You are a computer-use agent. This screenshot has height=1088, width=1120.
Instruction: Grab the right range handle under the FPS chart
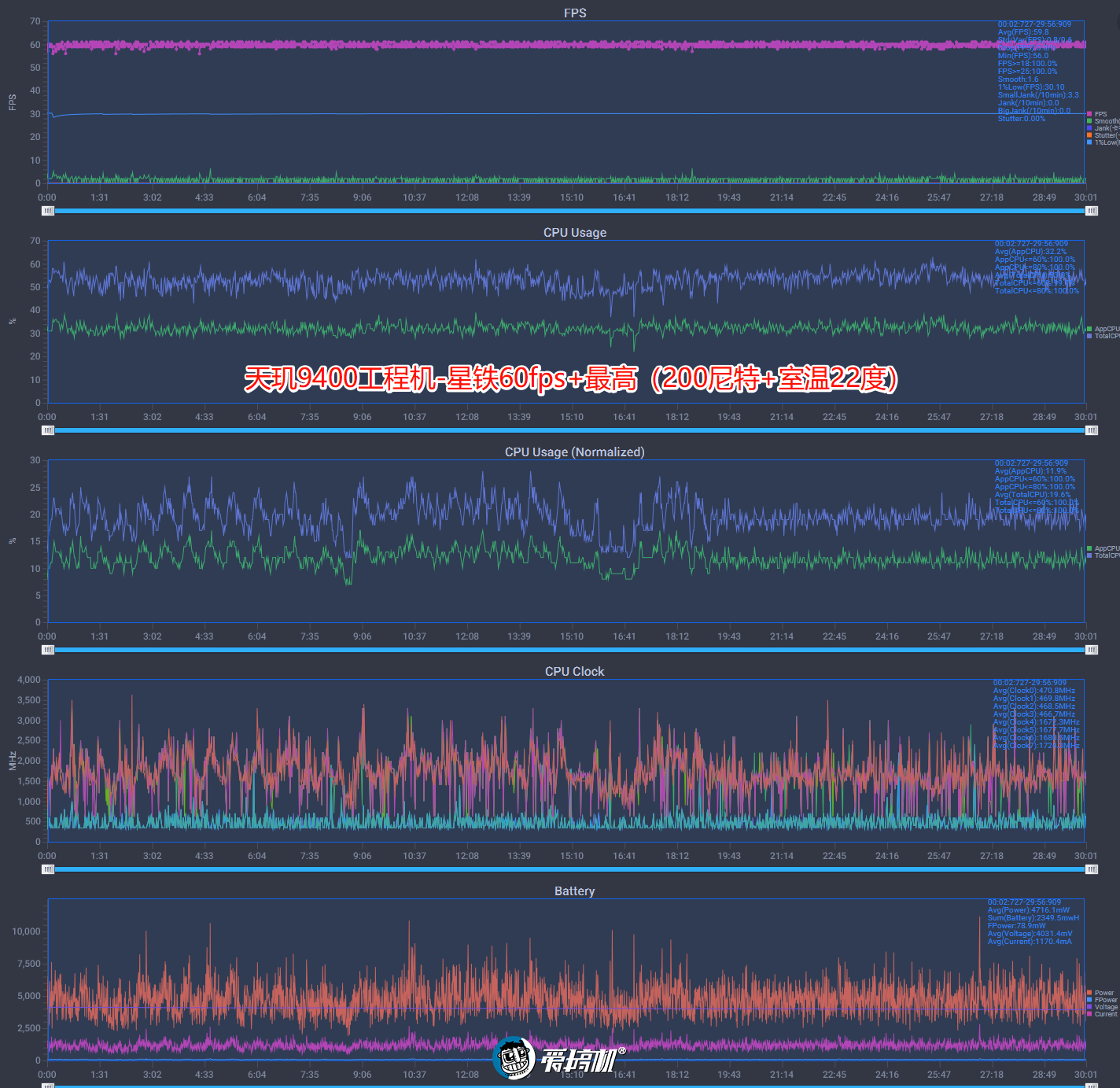tap(1092, 211)
